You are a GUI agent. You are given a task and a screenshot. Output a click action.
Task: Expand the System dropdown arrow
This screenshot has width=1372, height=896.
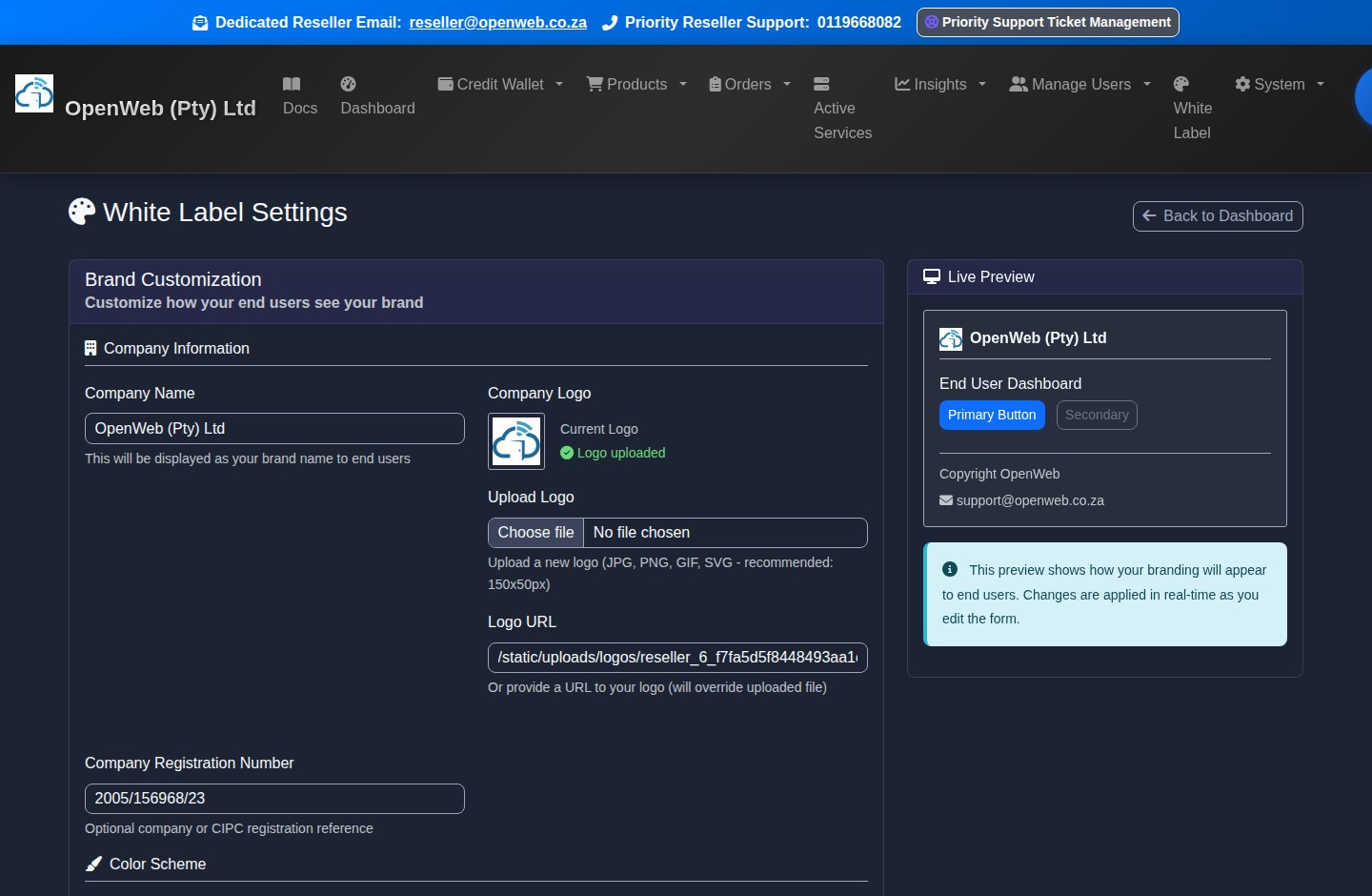[x=1321, y=84]
